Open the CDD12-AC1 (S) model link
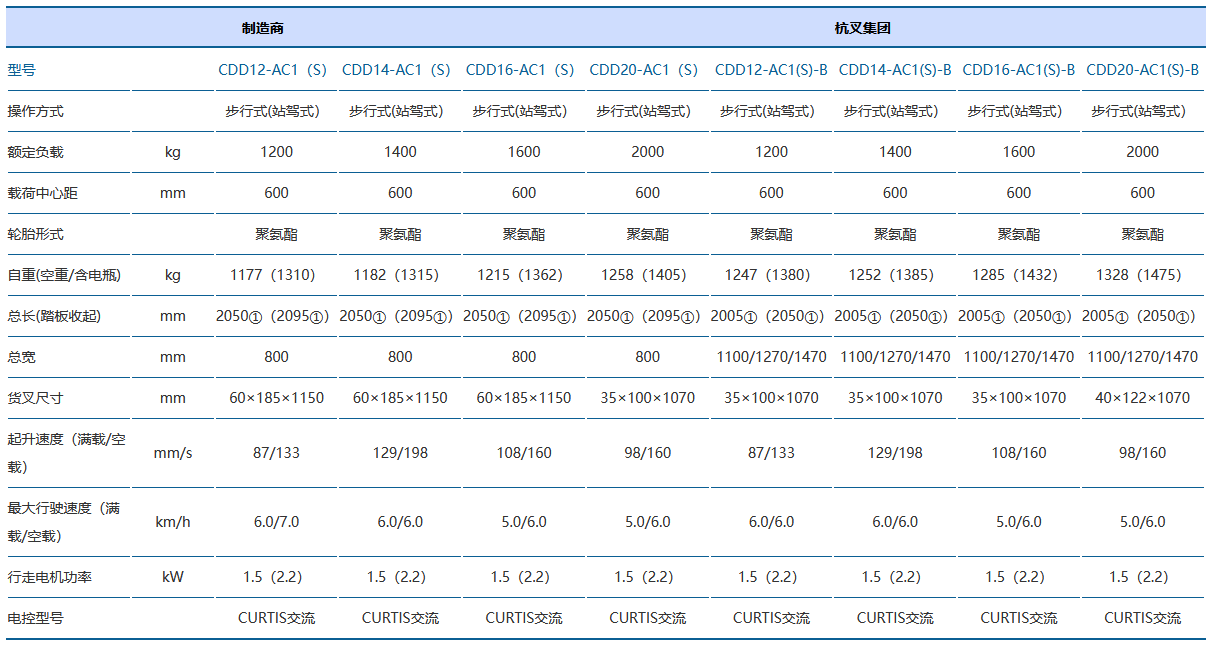The height and width of the screenshot is (652, 1217). click(x=273, y=70)
